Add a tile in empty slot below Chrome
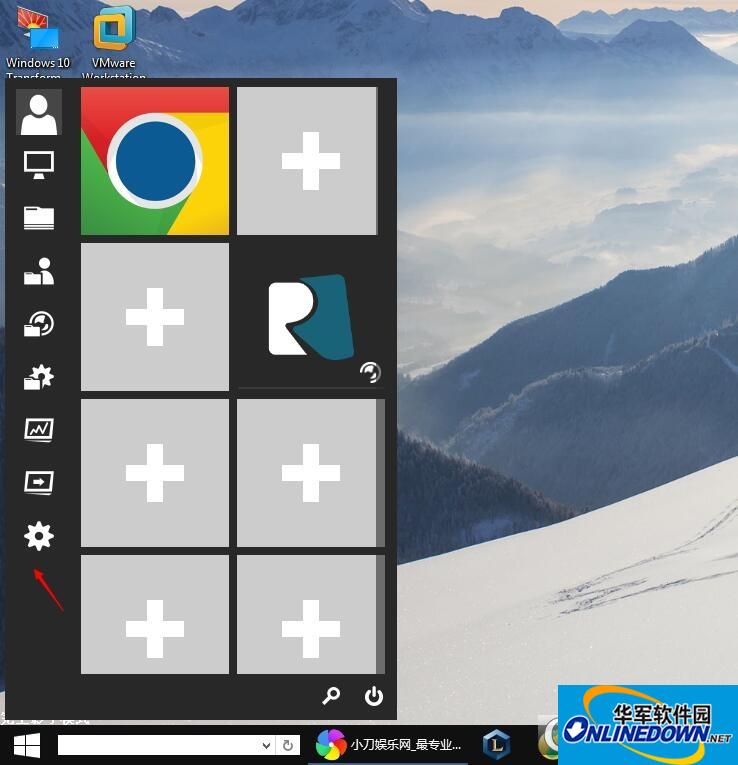Image resolution: width=738 pixels, height=765 pixels. tap(155, 317)
